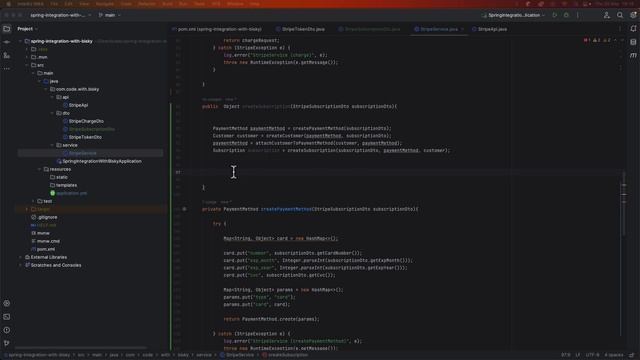Show more tool windows ellipsis

pyautogui.click(x=7, y=69)
